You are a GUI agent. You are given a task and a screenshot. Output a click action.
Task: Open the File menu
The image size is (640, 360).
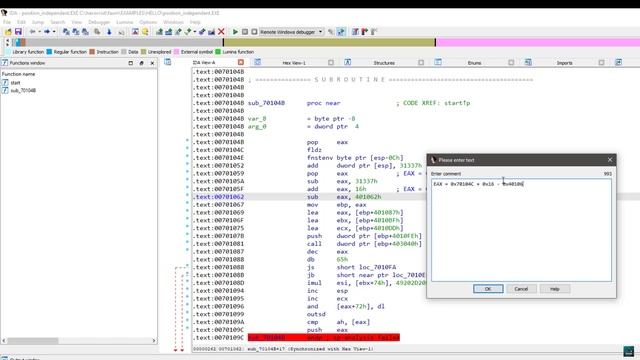pos(7,22)
